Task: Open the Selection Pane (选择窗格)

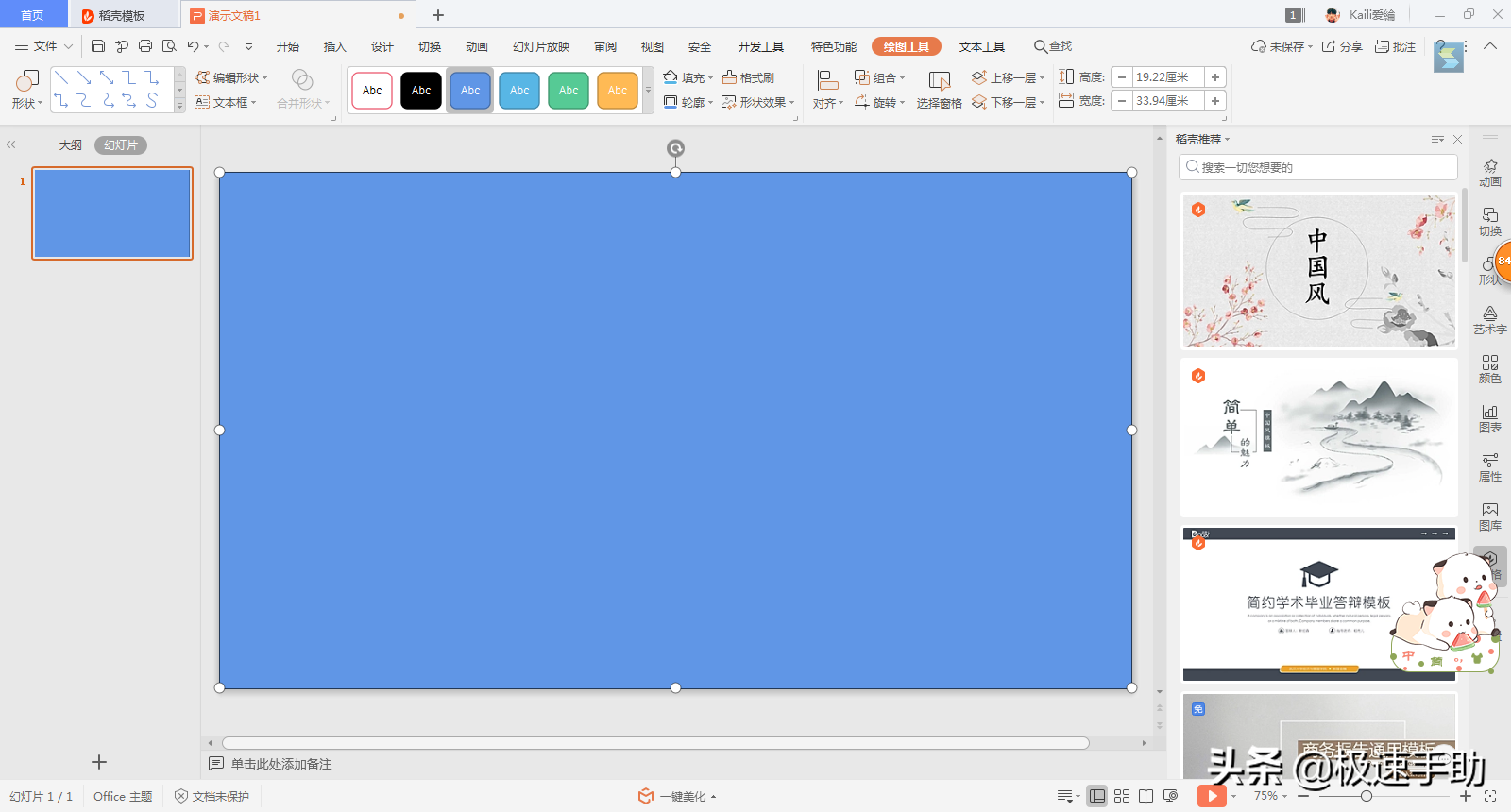Action: pos(939,91)
